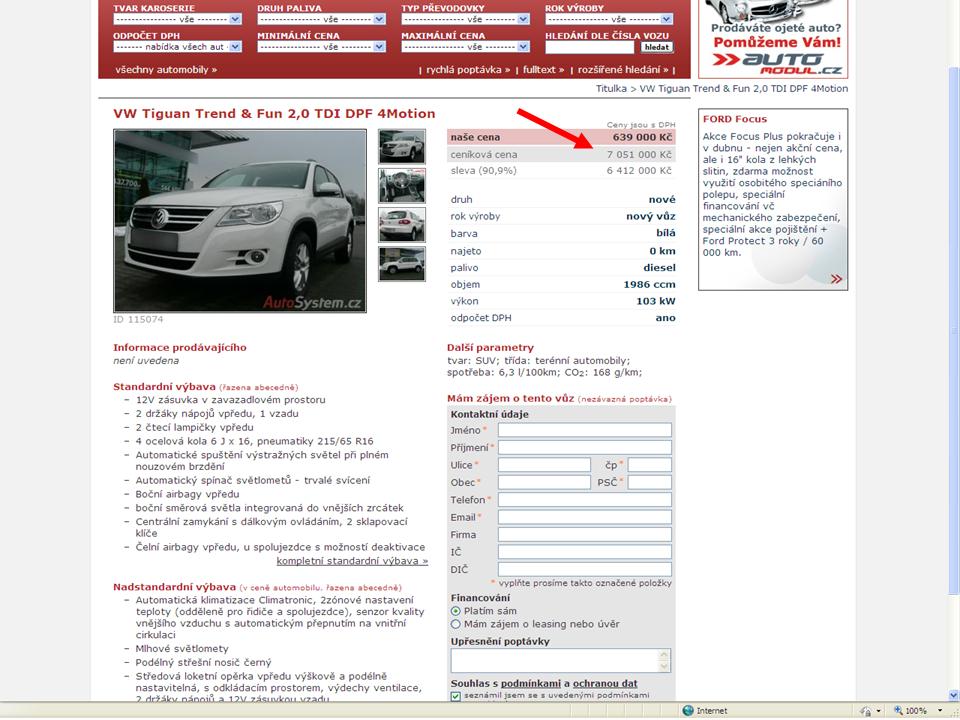
Task: Open 'rozšířené hledání' menu link
Action: (x=620, y=70)
